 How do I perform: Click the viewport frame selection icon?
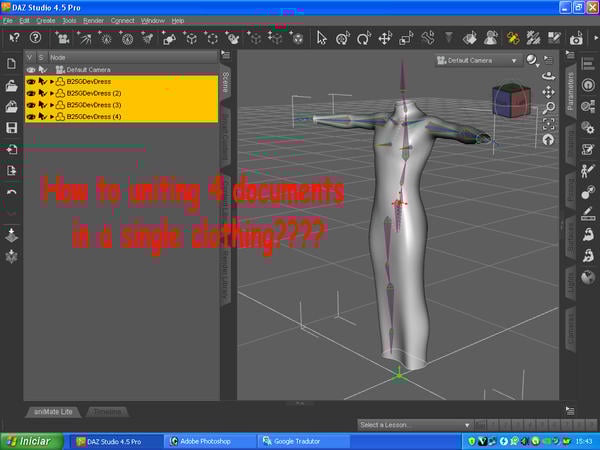[x=548, y=124]
